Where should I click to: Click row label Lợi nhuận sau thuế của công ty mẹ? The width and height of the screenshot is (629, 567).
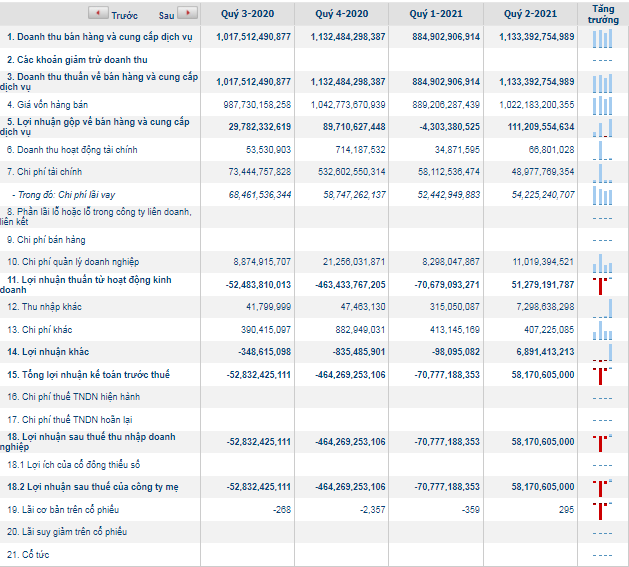click(x=92, y=487)
